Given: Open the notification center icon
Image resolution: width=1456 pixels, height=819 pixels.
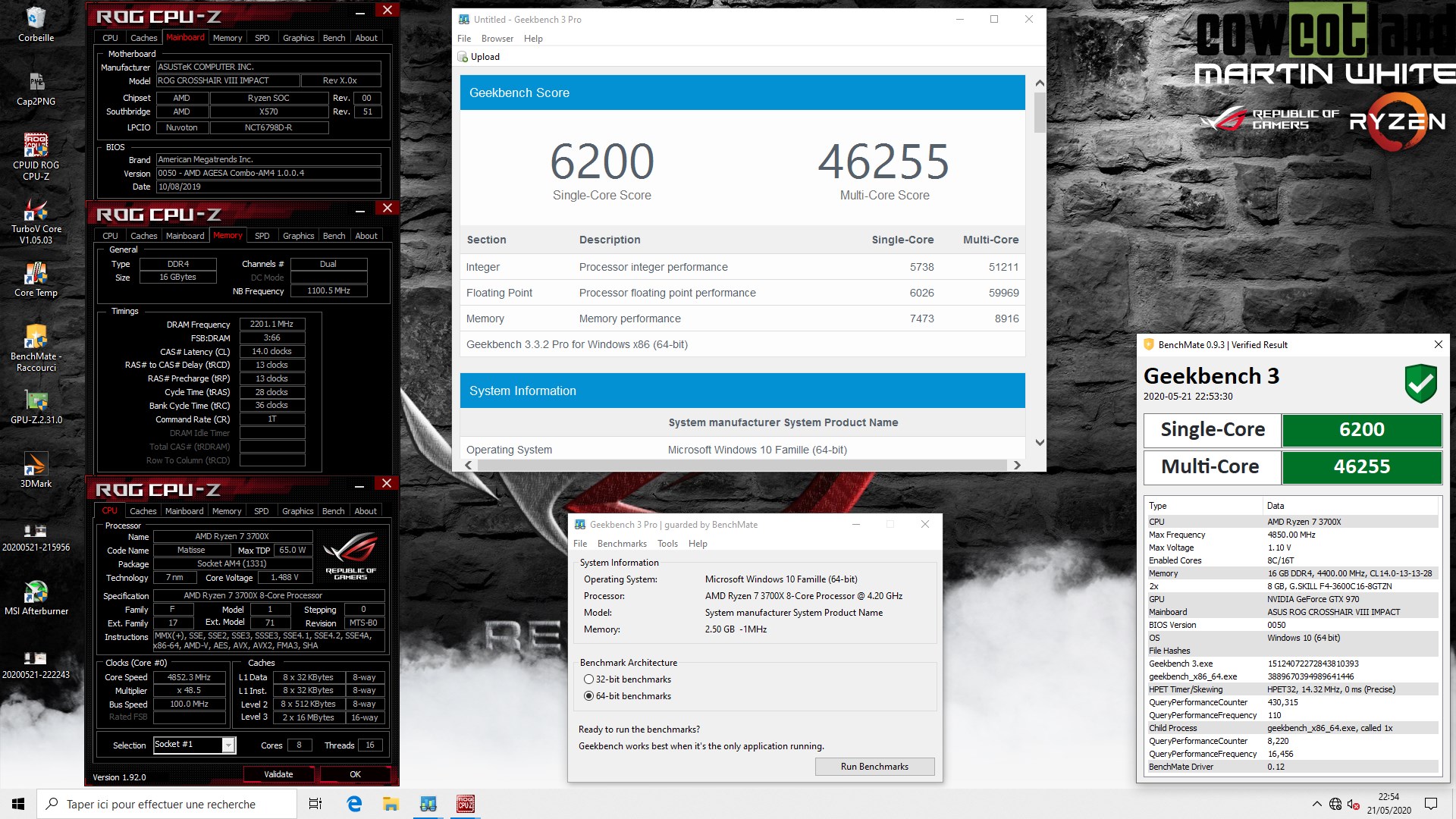Looking at the screenshot, I should tap(1431, 804).
